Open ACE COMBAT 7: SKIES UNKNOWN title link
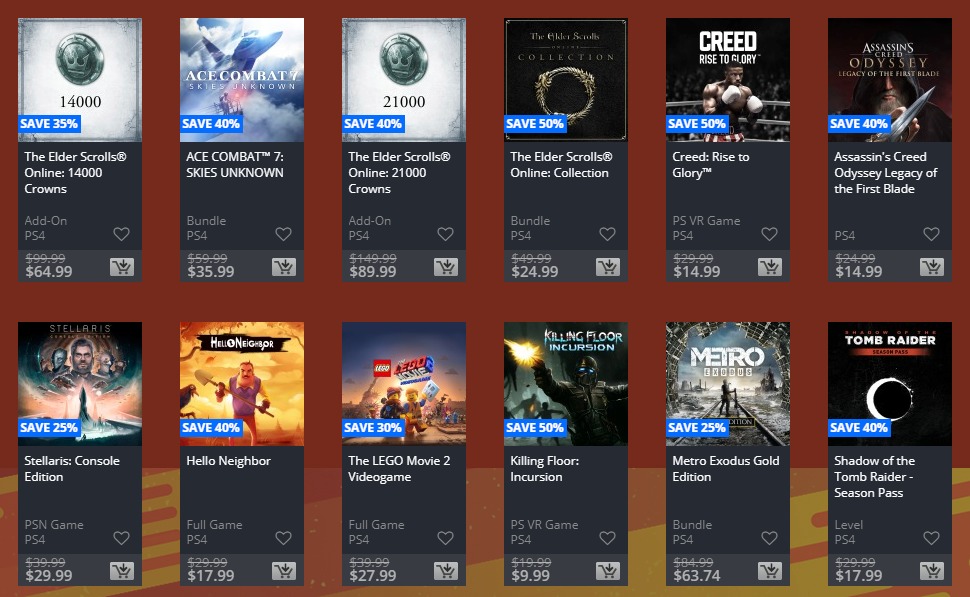Image resolution: width=970 pixels, height=597 pixels. pyautogui.click(x=235, y=165)
